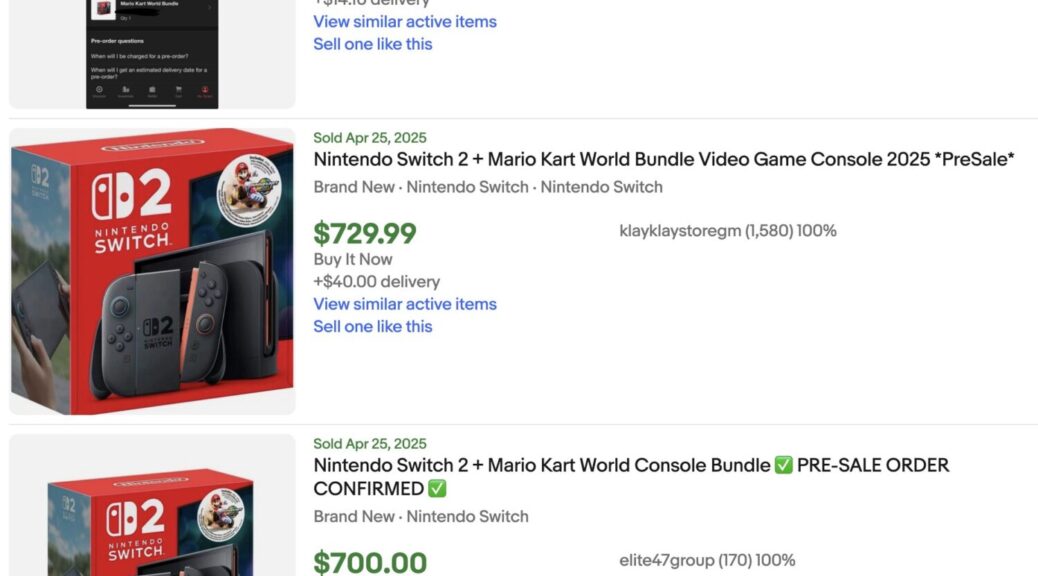Click "Sold Apr 25, 2025" above the ORDER CONFIRMED listing
Viewport: 1038px width, 576px height.
pyautogui.click(x=370, y=444)
